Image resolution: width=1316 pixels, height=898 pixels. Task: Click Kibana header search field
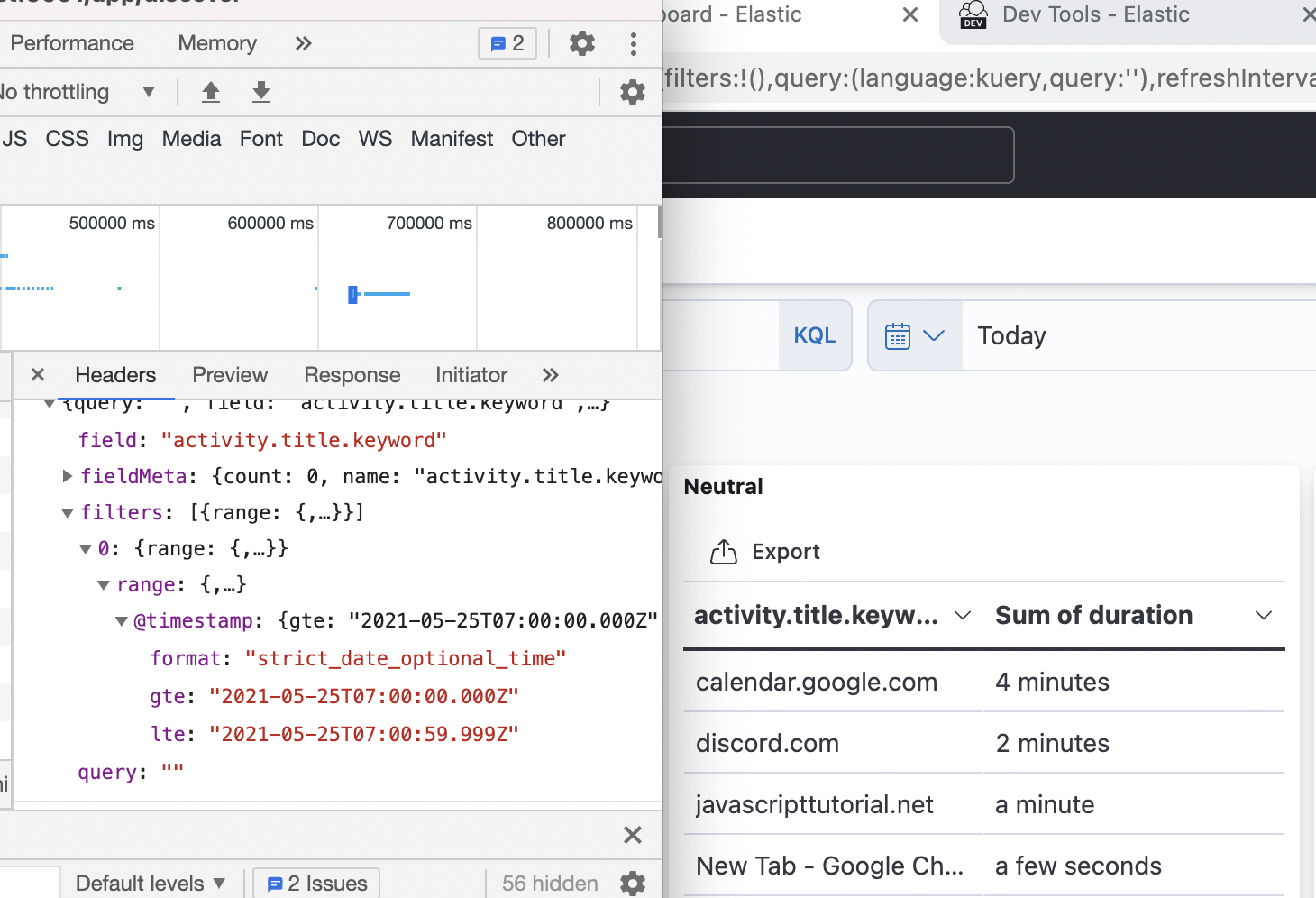tap(838, 155)
